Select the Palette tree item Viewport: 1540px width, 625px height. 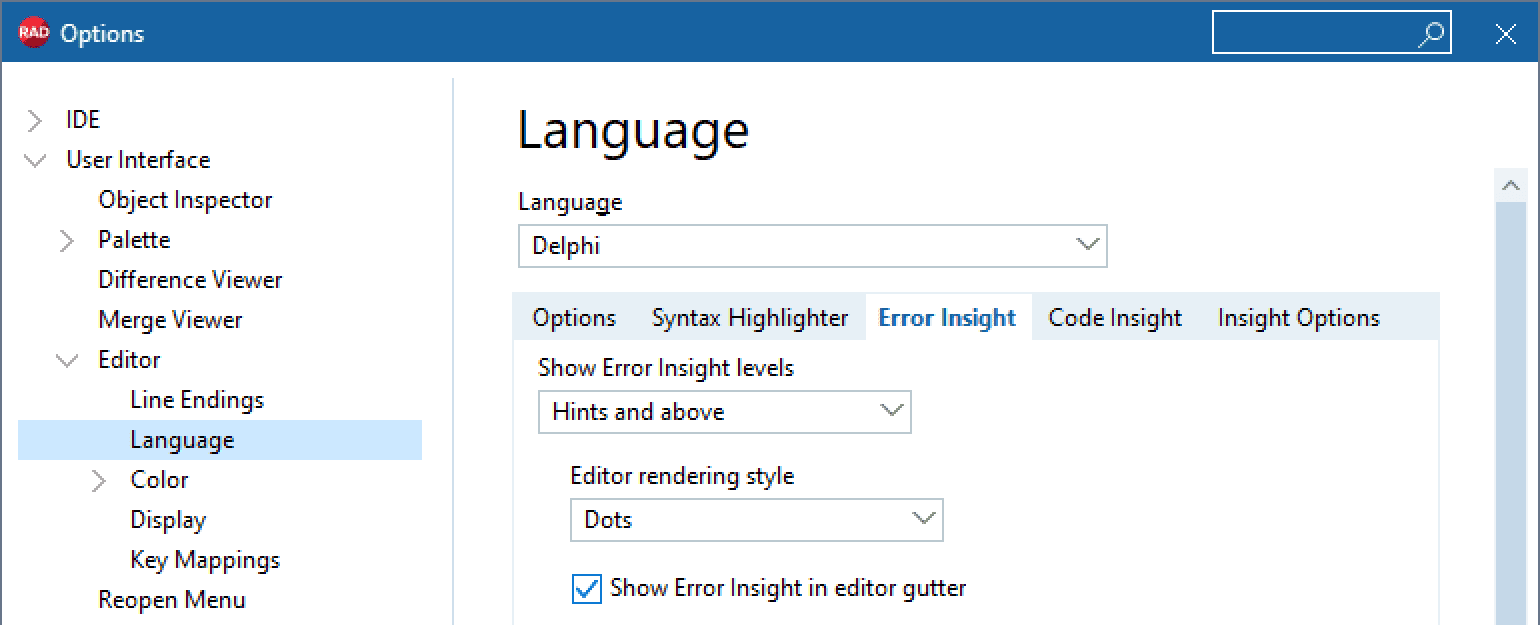coord(134,240)
